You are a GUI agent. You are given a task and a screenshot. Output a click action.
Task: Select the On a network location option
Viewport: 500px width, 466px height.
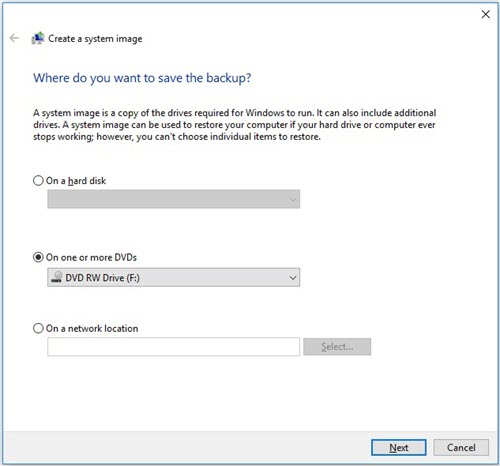38,328
